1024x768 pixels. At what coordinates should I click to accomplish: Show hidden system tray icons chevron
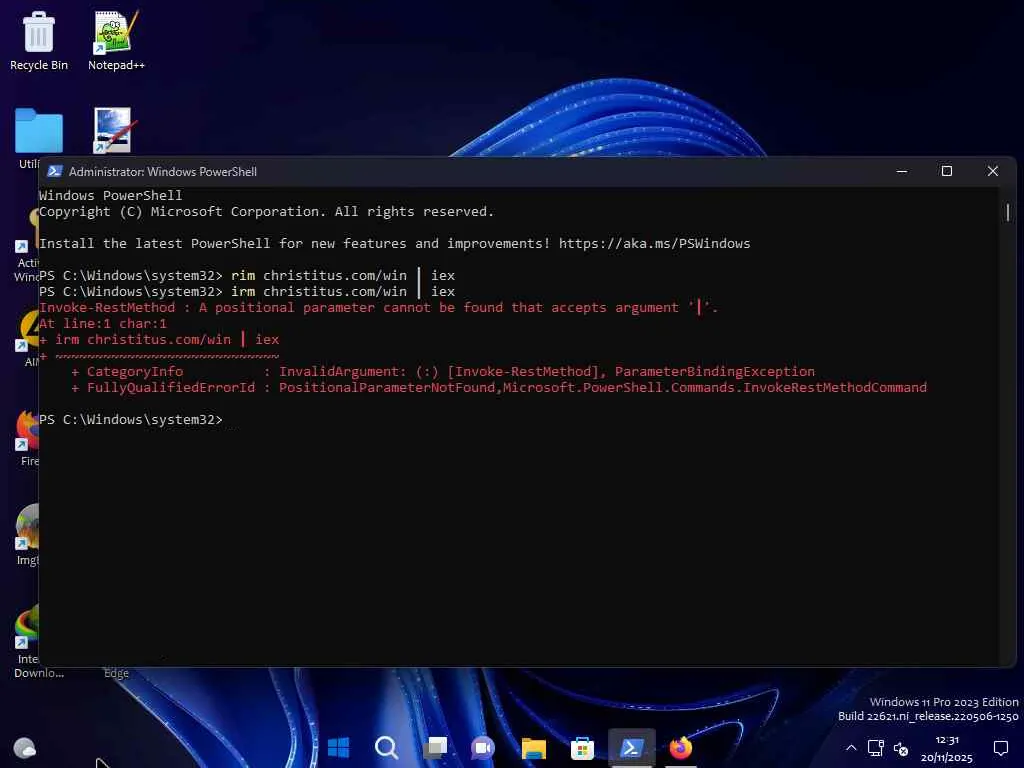(x=851, y=748)
